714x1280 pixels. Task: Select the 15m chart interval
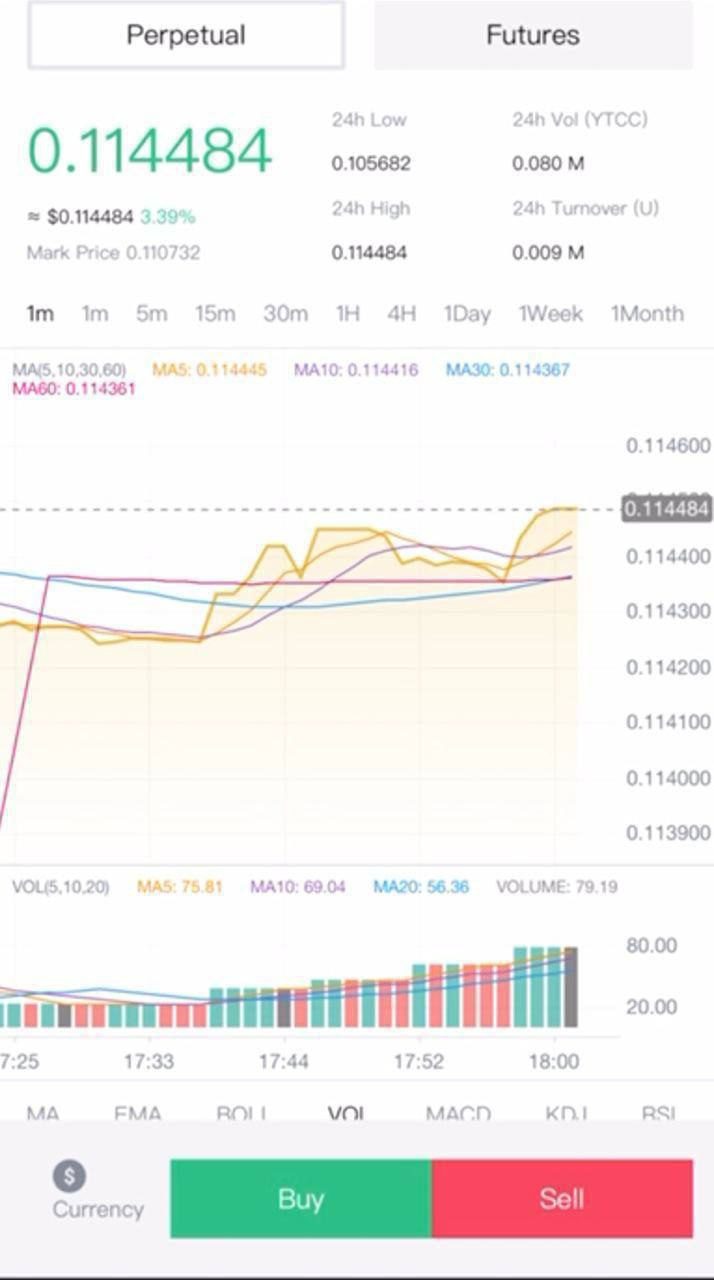(x=214, y=314)
